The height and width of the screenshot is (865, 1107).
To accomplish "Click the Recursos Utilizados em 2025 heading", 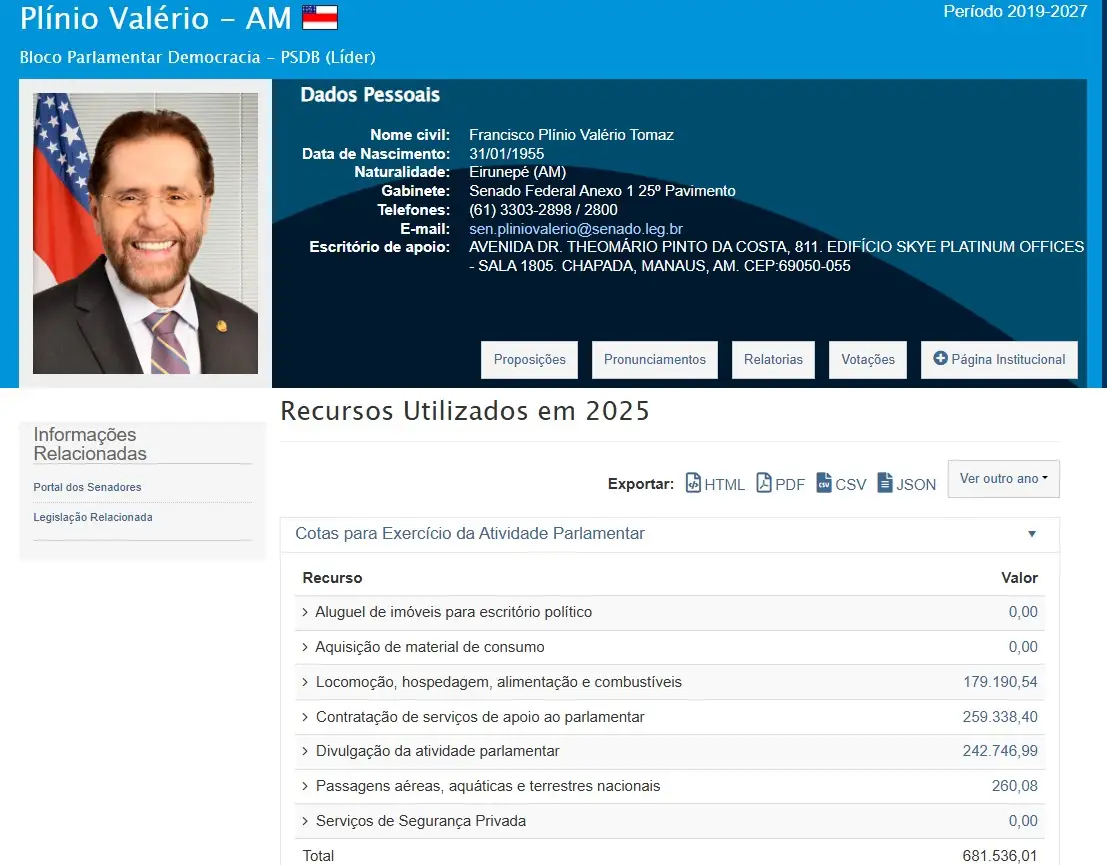I will (x=465, y=411).
